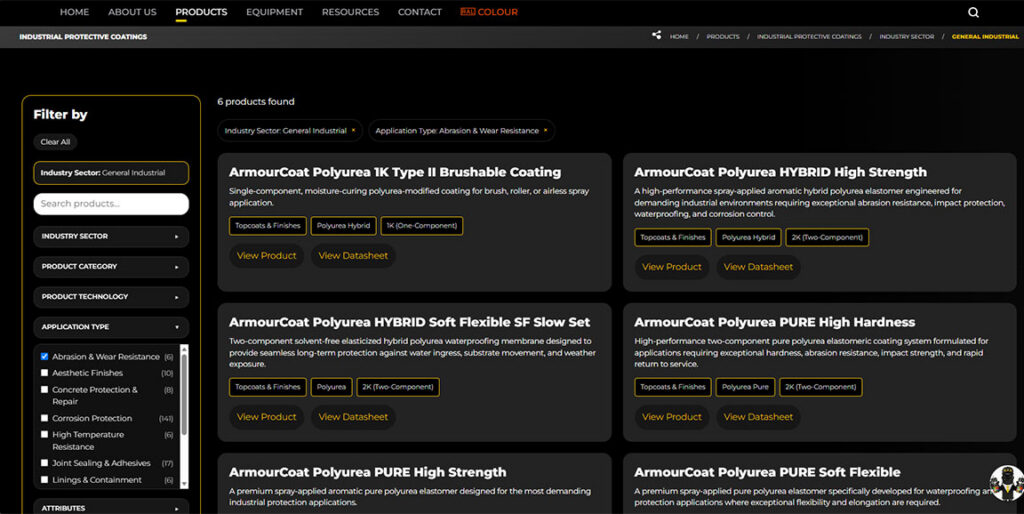
Task: Open the site search magnifier icon
Action: click(x=973, y=12)
